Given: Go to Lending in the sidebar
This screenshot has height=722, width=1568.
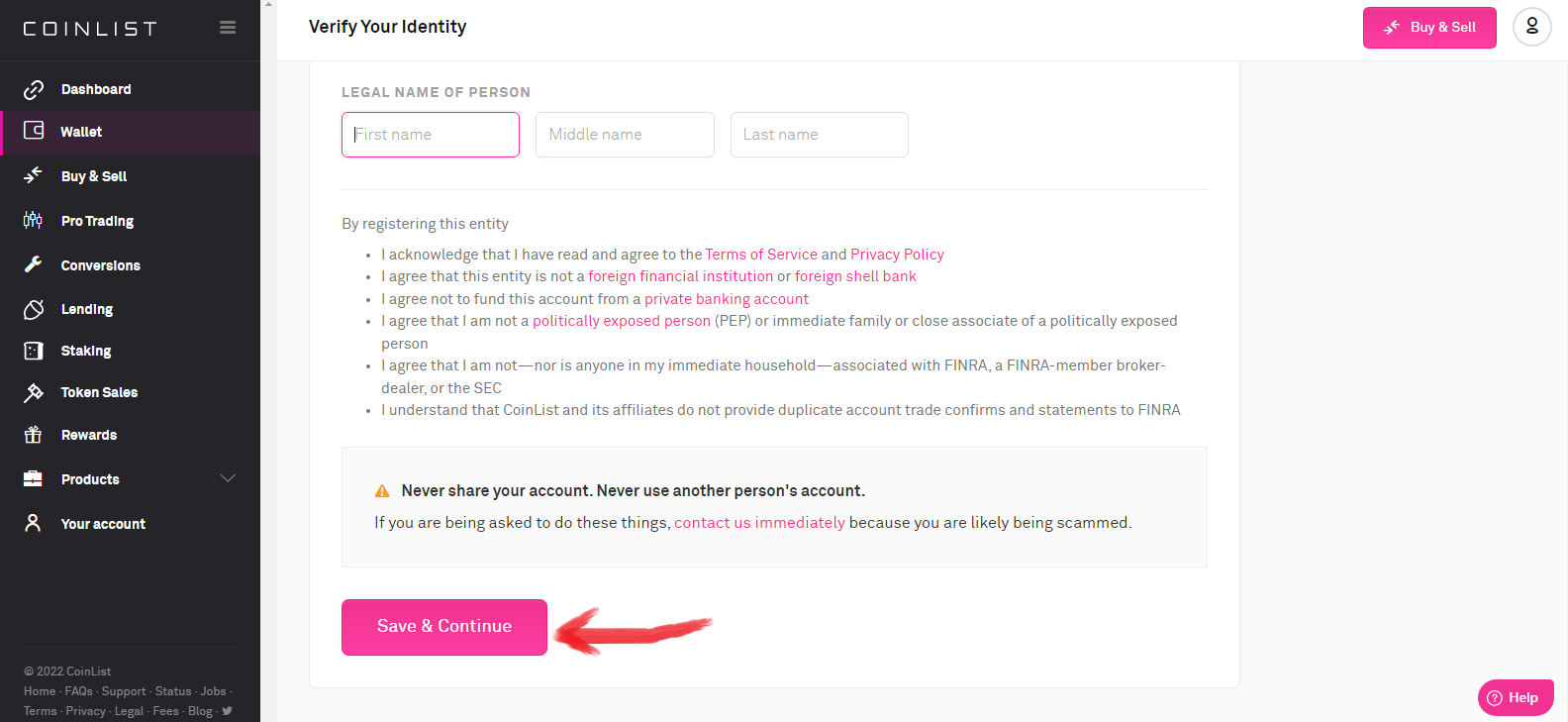Looking at the screenshot, I should 87,309.
